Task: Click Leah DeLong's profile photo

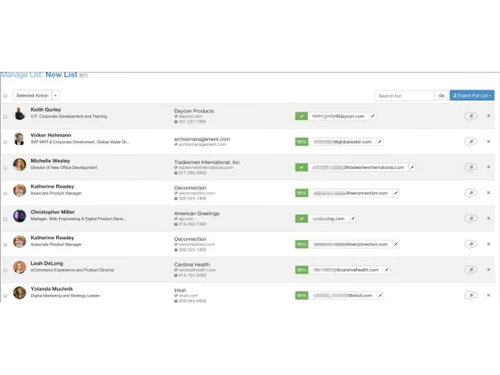Action: pyautogui.click(x=19, y=267)
